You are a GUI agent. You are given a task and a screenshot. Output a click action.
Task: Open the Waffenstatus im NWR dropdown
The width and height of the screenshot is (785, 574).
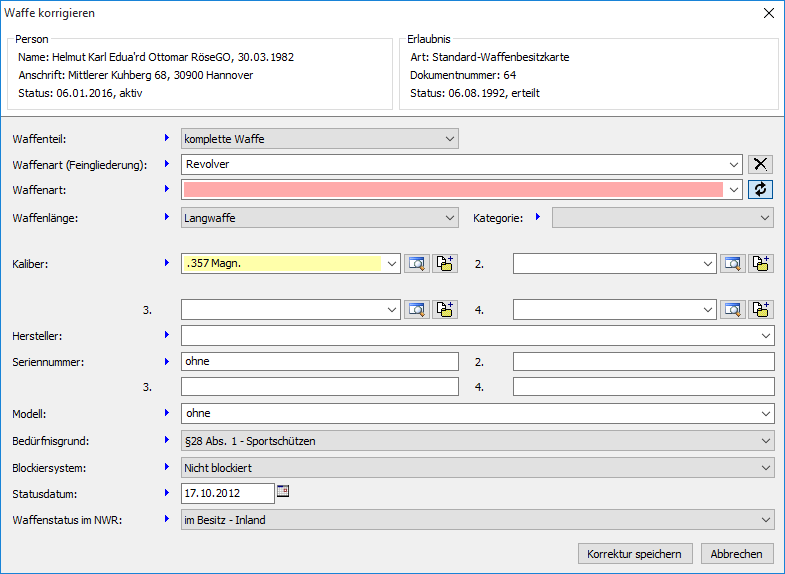pyautogui.click(x=477, y=519)
